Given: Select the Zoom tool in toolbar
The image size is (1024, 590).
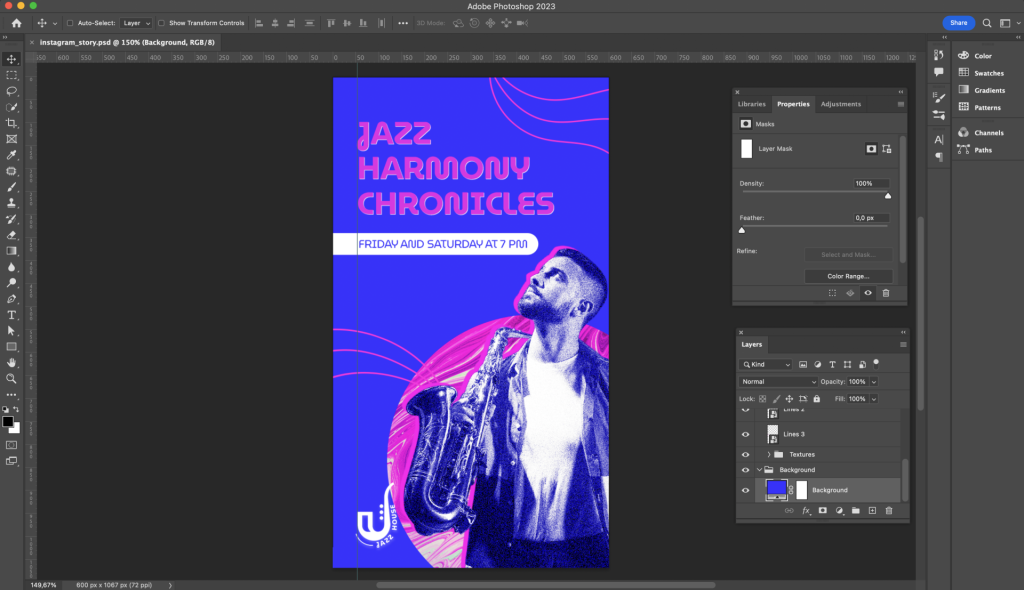Looking at the screenshot, I should [12, 378].
